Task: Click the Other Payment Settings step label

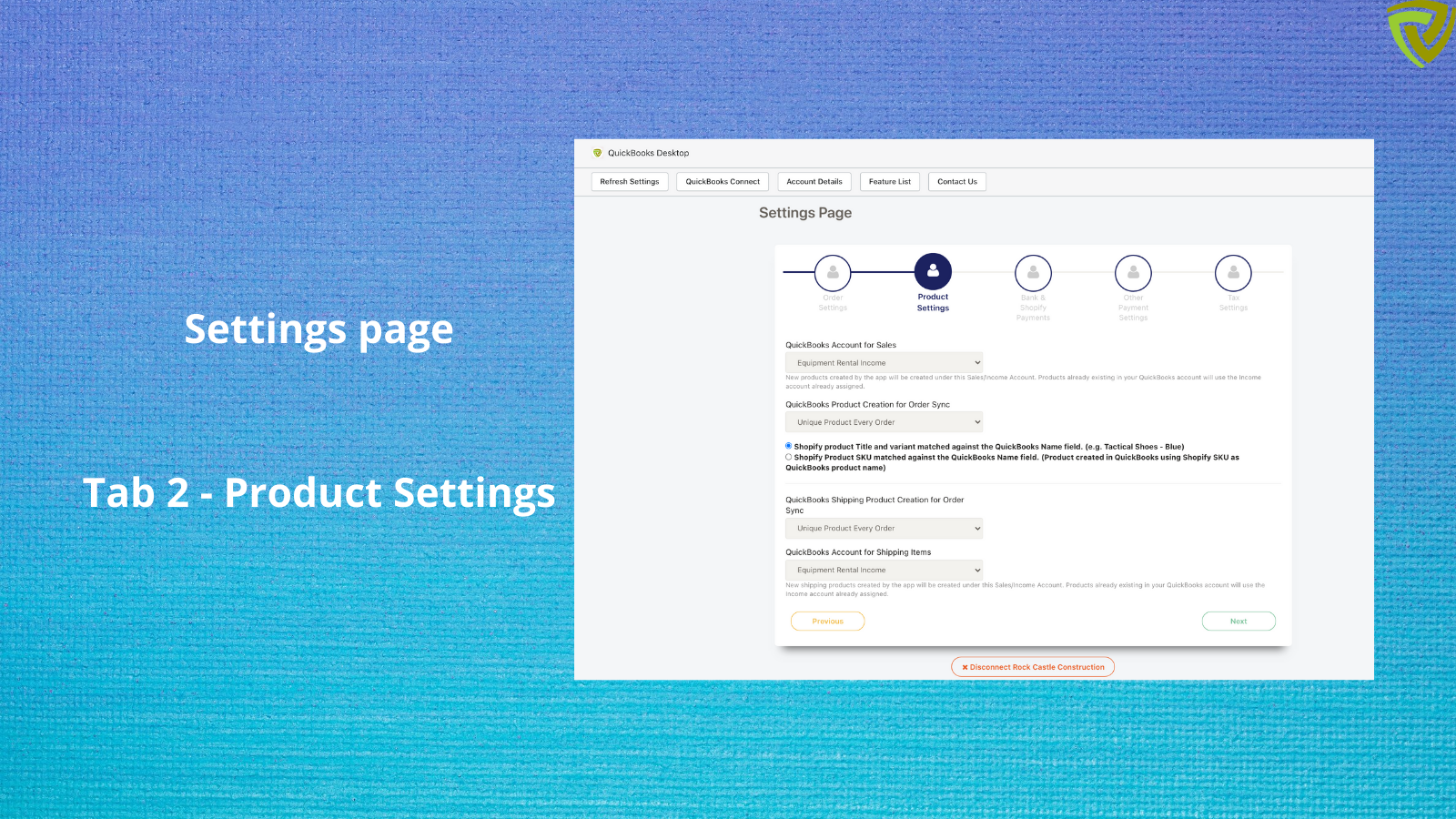Action: pos(1133,308)
